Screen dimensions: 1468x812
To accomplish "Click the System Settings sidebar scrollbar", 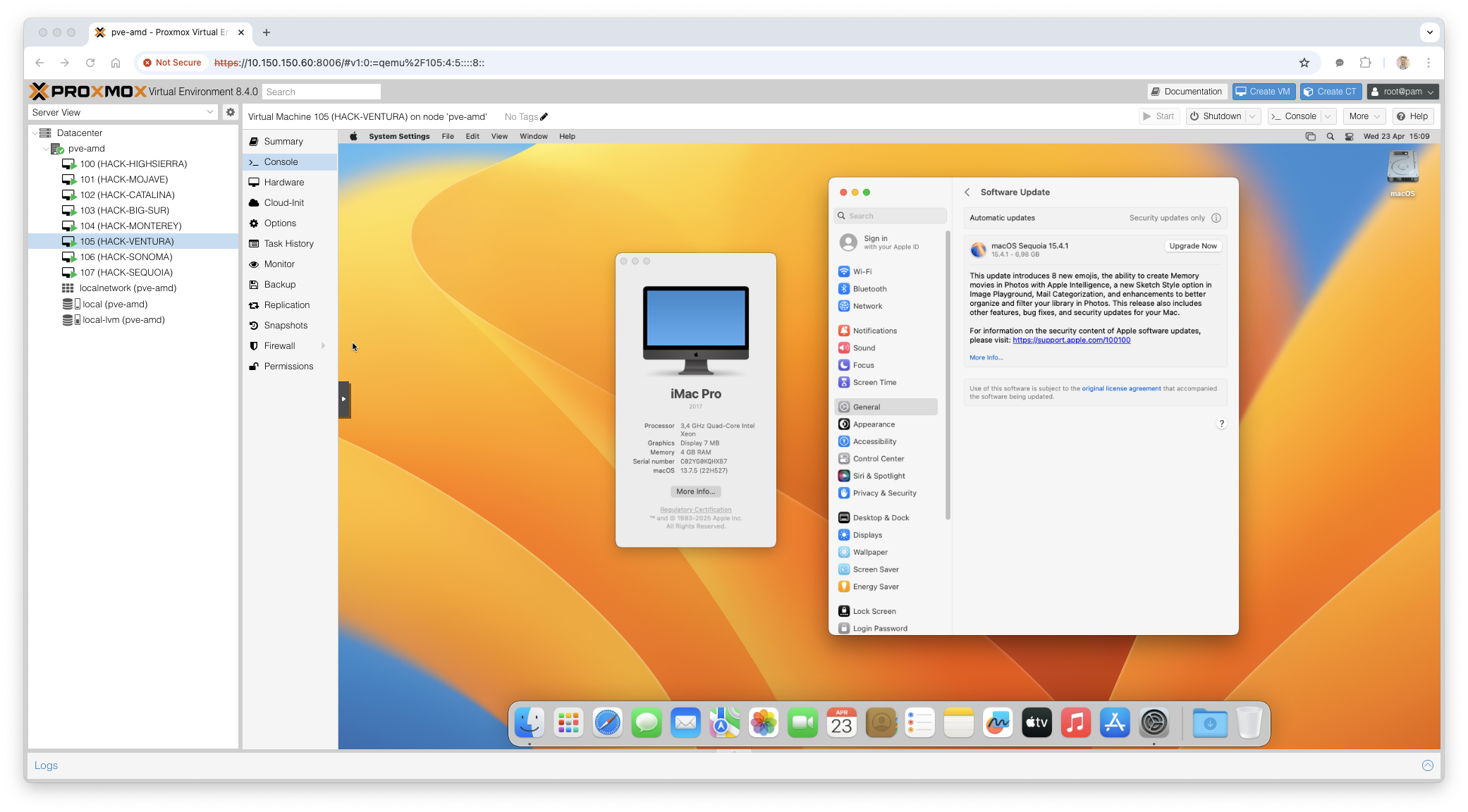I will (x=948, y=375).
